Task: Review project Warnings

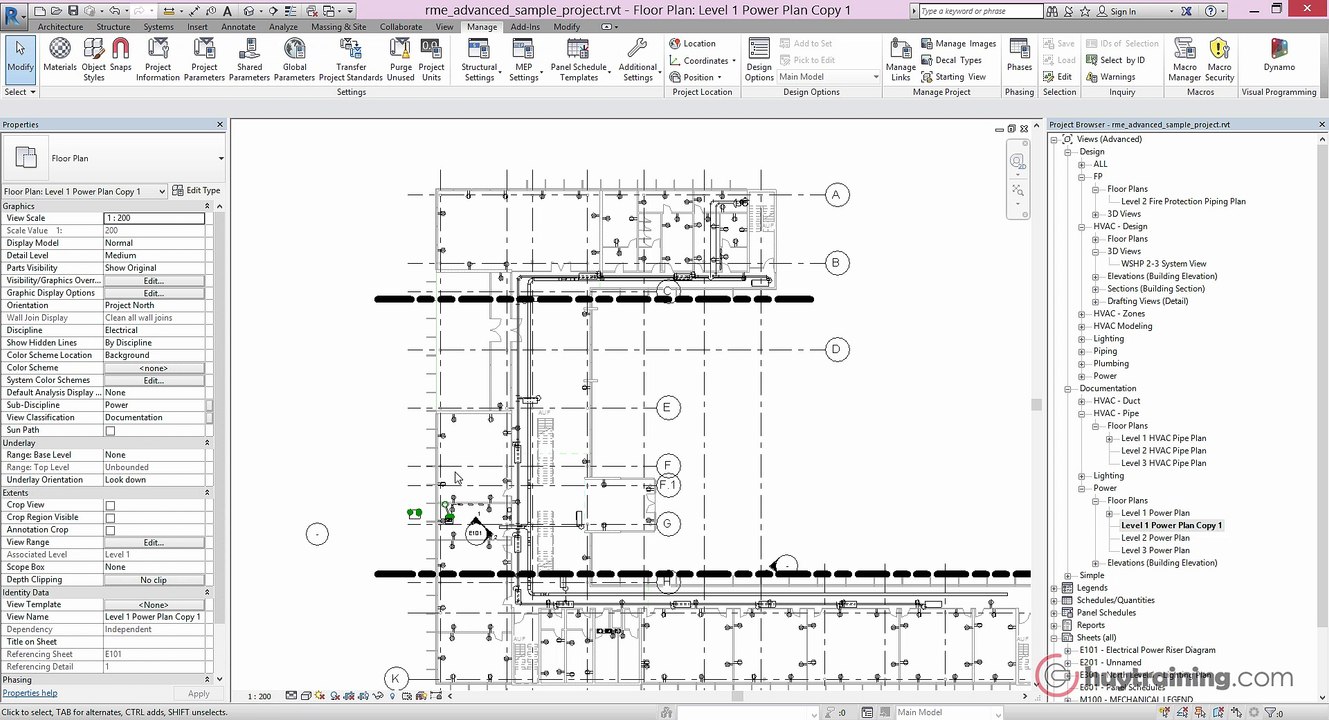Action: pos(1110,77)
